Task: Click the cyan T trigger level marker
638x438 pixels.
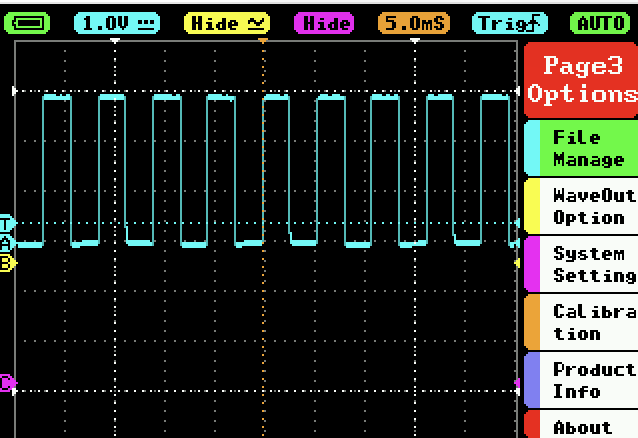Action: (7, 223)
